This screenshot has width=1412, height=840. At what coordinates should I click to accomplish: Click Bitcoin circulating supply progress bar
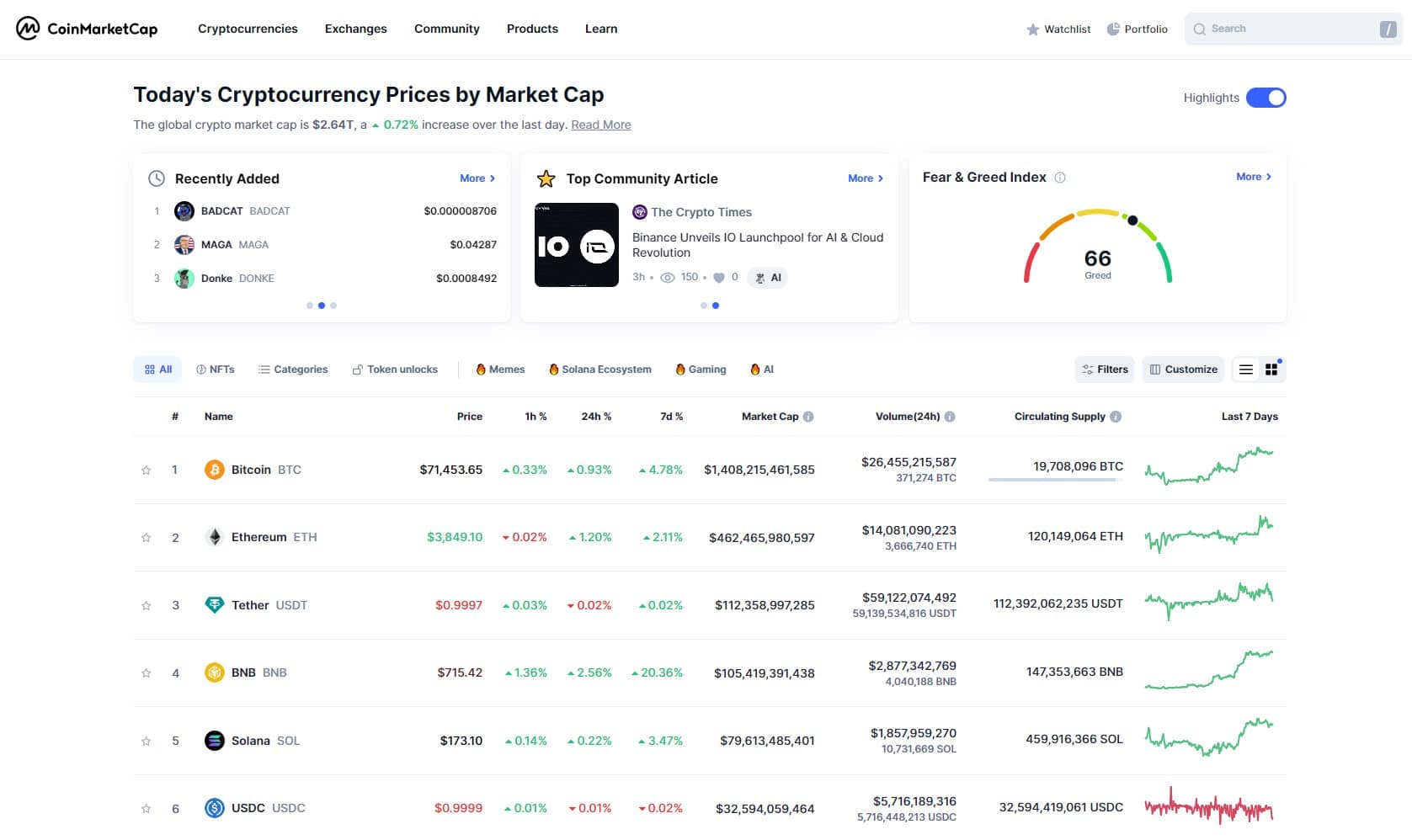tap(1056, 480)
